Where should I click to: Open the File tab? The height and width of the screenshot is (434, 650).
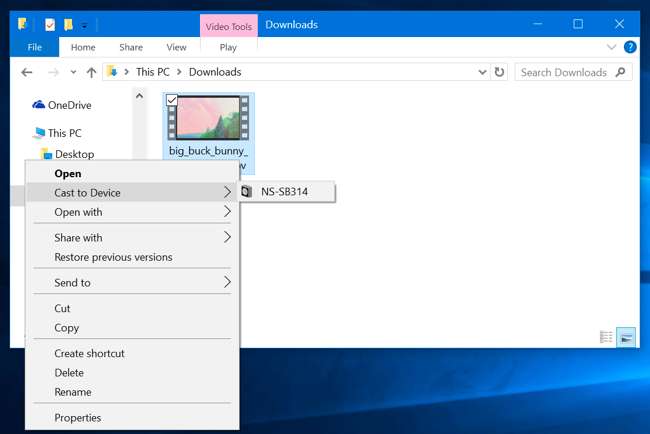(35, 47)
